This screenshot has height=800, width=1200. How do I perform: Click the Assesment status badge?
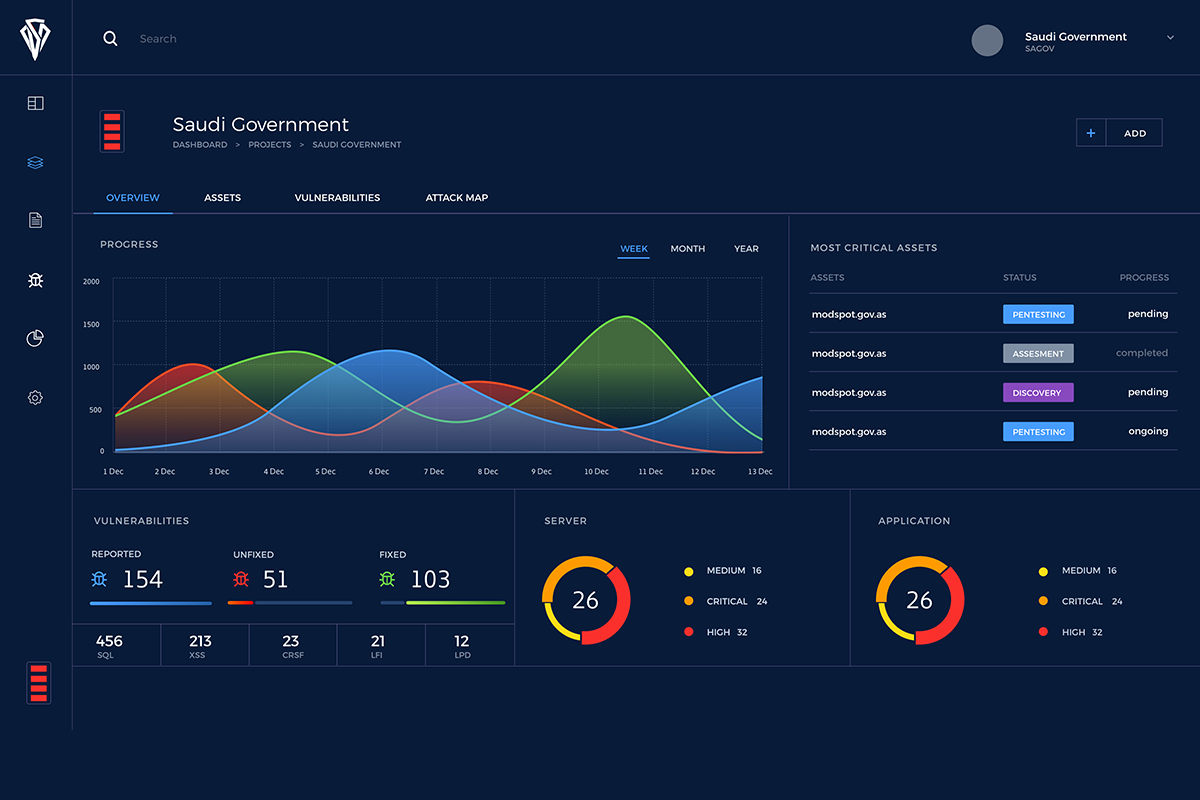(1038, 353)
